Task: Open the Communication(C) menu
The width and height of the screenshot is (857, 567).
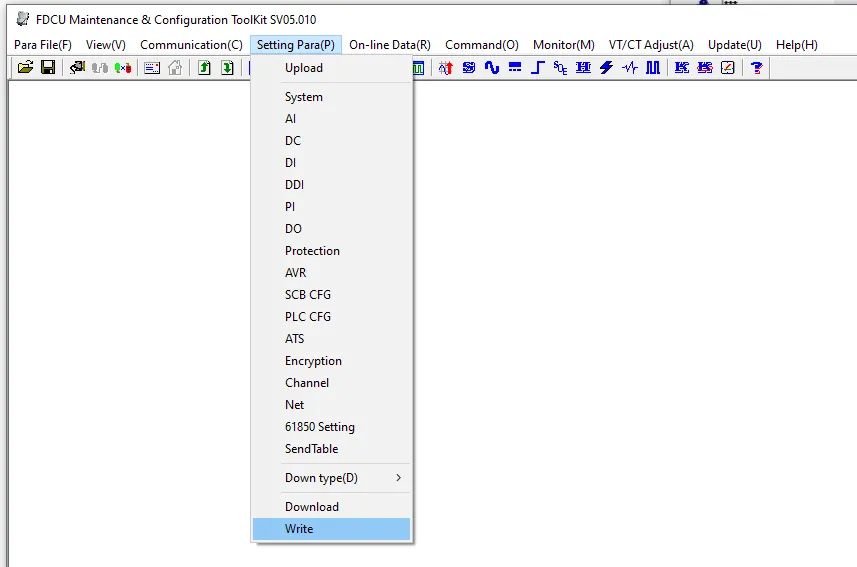Action: click(x=191, y=45)
